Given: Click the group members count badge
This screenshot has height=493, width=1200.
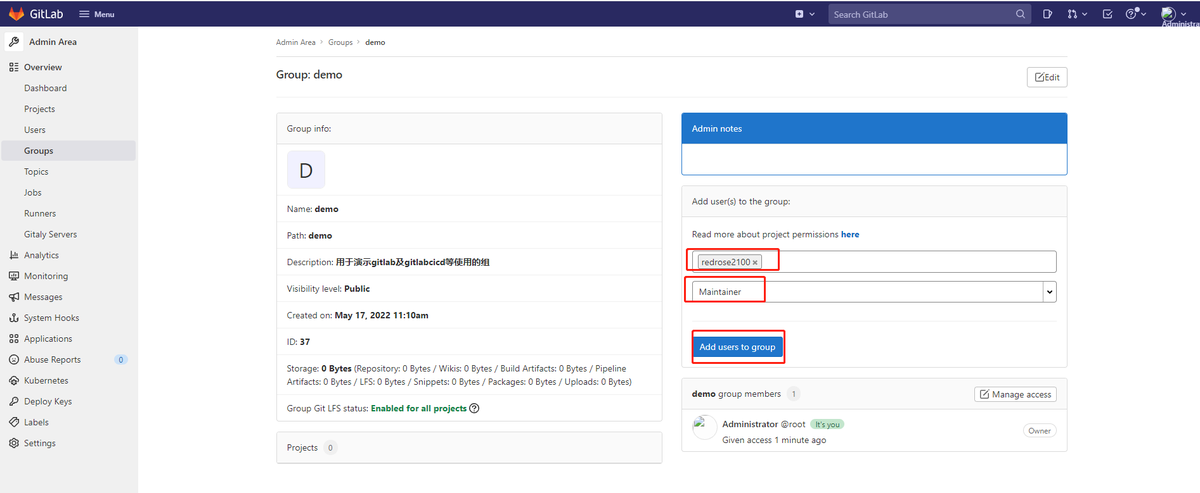Looking at the screenshot, I should pyautogui.click(x=793, y=394).
